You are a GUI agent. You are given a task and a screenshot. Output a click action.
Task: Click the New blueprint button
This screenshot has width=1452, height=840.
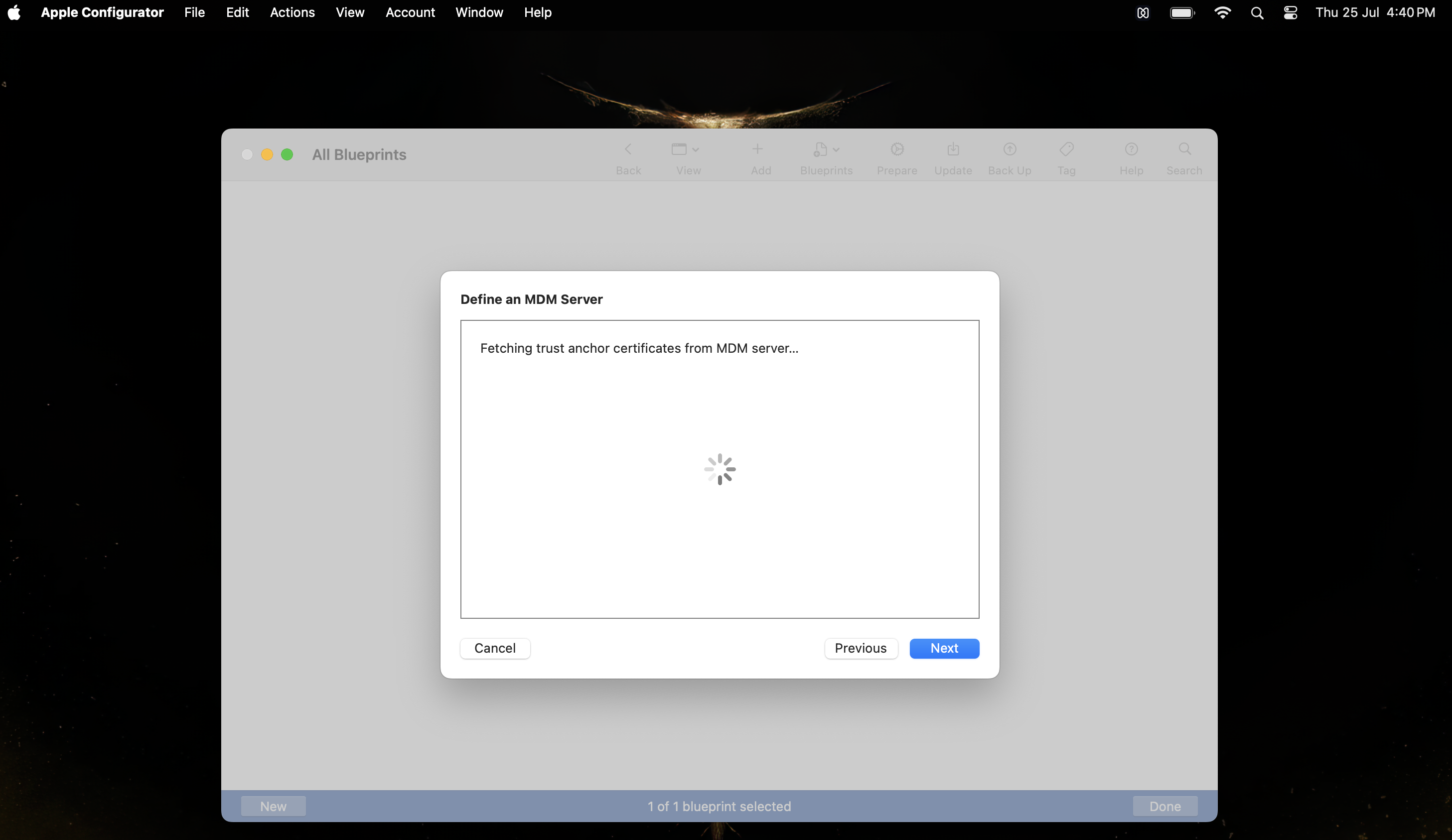click(273, 806)
